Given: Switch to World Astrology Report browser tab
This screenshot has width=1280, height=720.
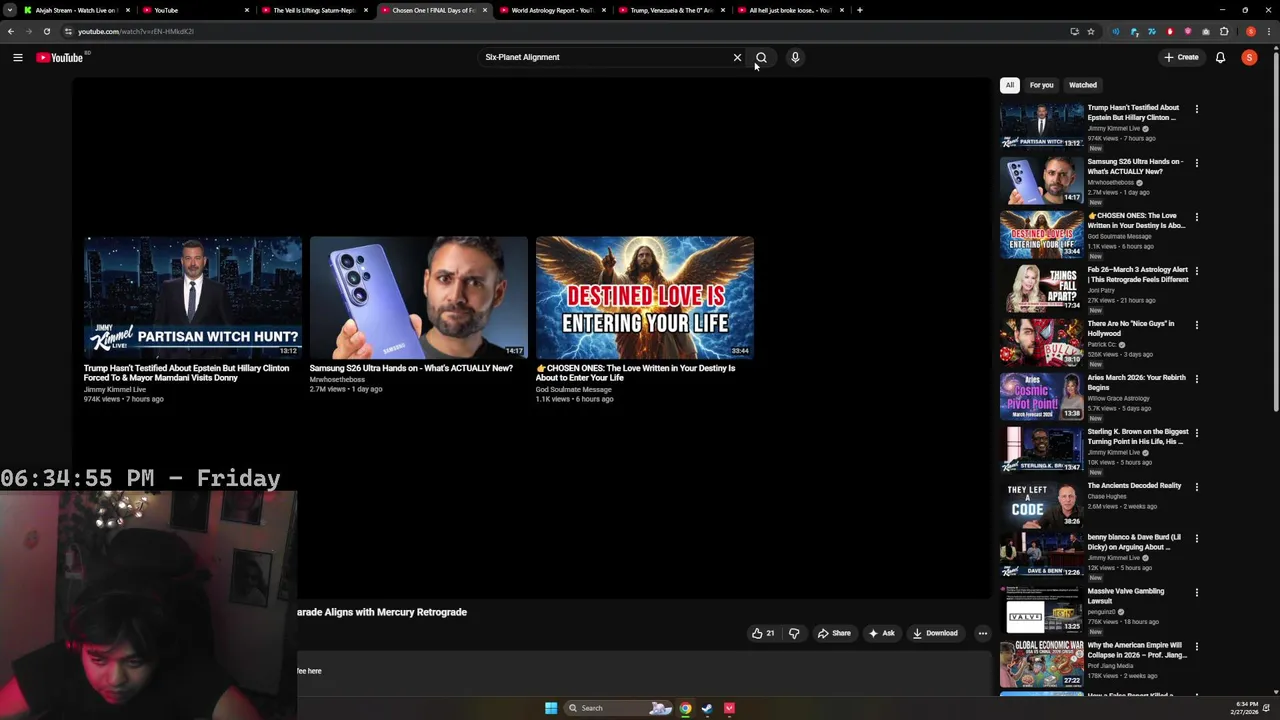Looking at the screenshot, I should 552,10.
